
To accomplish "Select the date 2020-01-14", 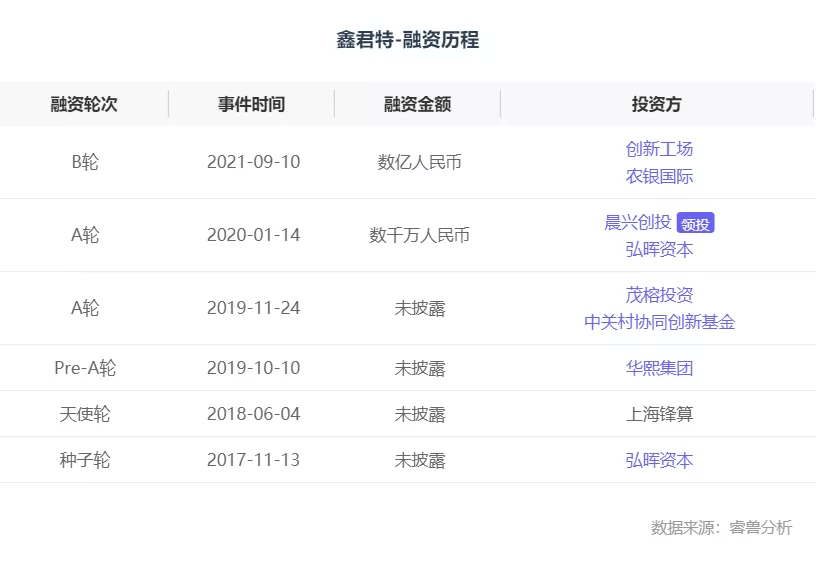I will coord(253,235).
